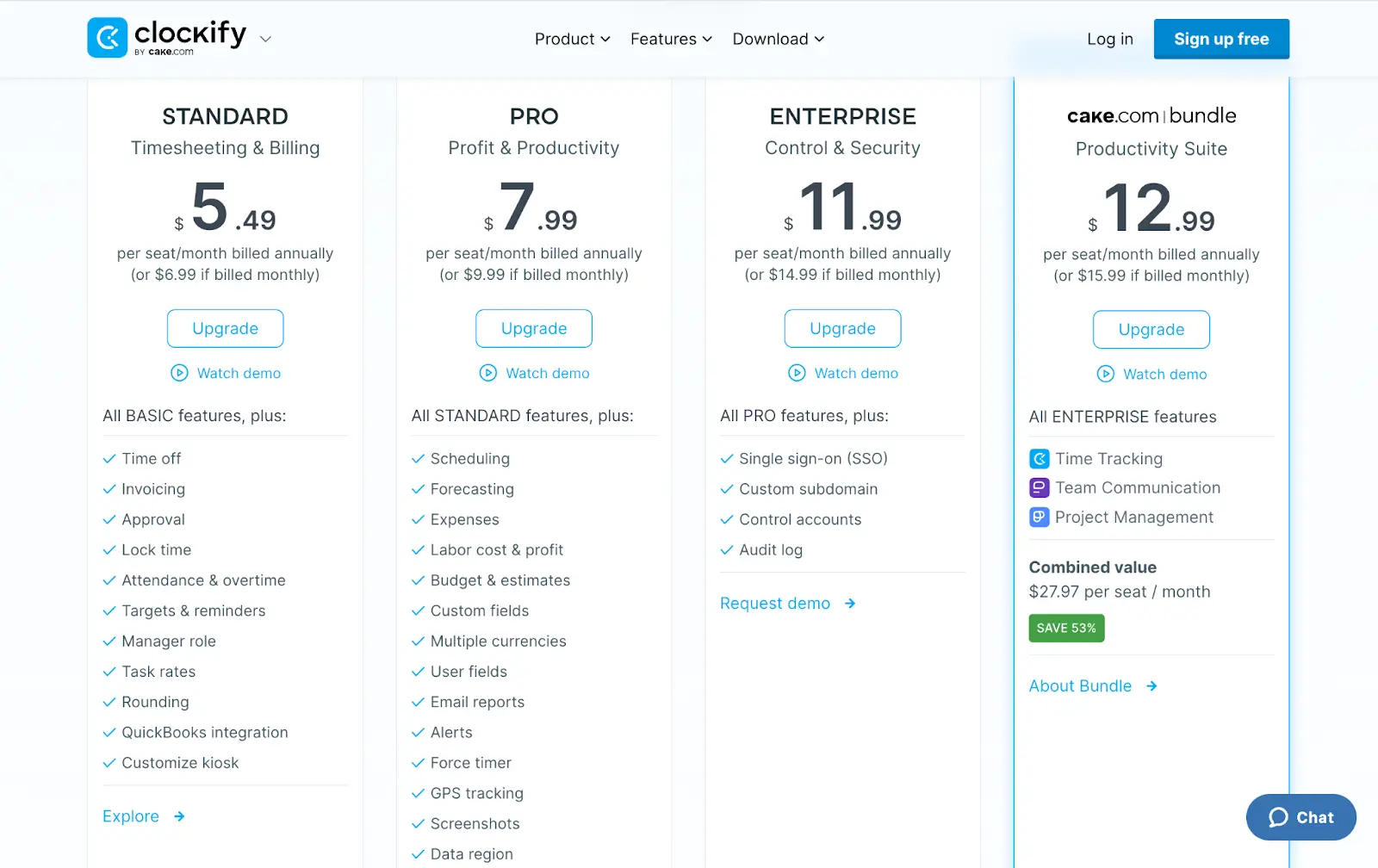Click the Log in link
Screen dimensions: 1378x868
point(1109,39)
